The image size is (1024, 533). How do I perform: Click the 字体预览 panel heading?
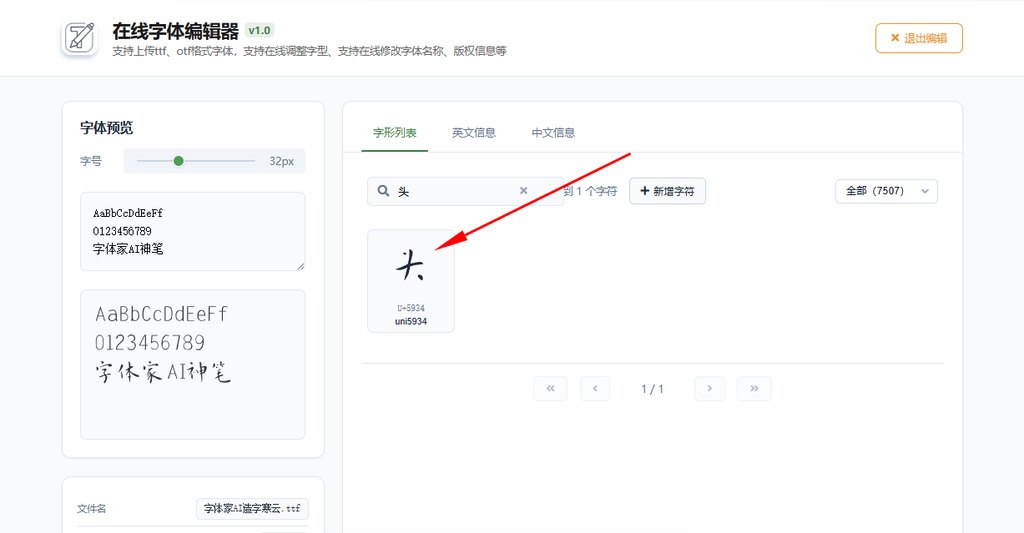(x=106, y=127)
